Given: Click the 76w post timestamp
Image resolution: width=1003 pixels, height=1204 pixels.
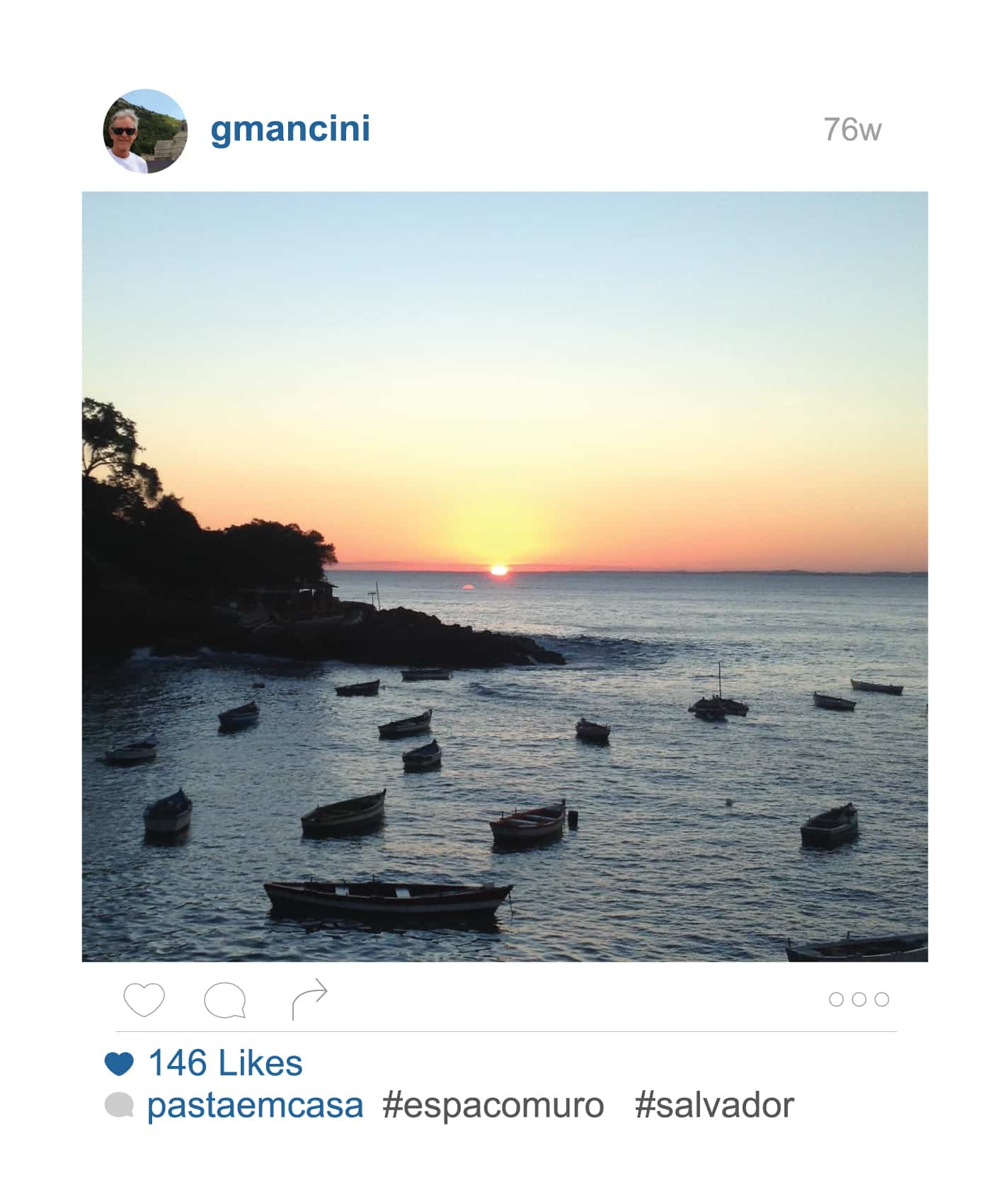Looking at the screenshot, I should point(852,130).
